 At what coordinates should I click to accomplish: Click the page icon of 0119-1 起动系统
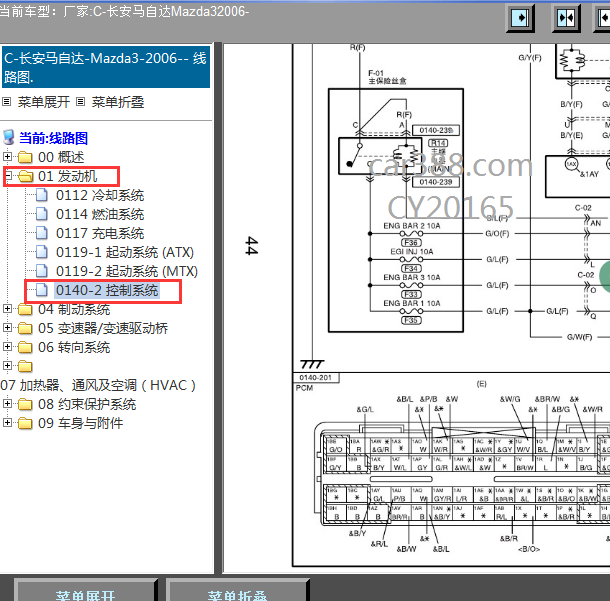pyautogui.click(x=42, y=252)
